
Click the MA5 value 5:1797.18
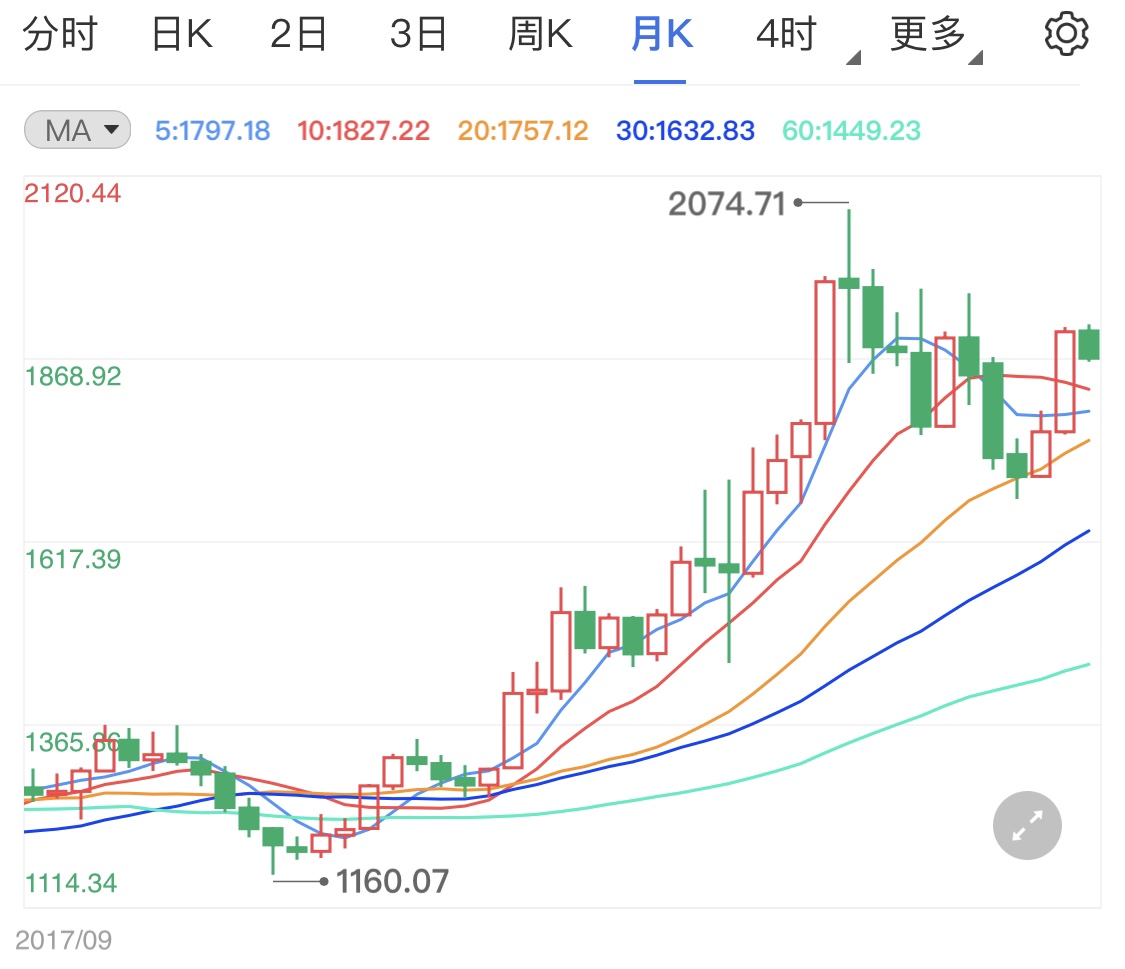(212, 131)
